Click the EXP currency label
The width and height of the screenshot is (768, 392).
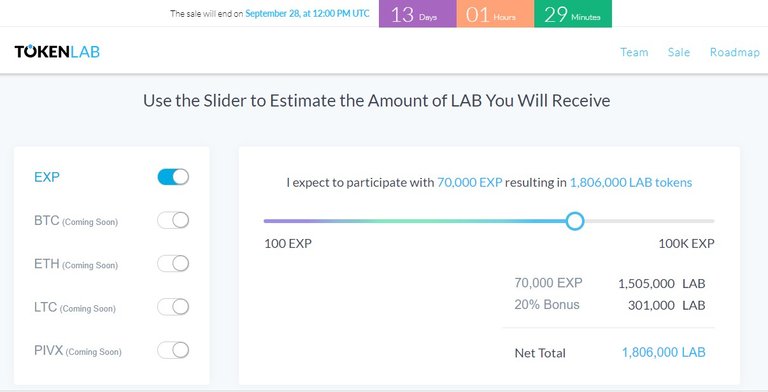pyautogui.click(x=47, y=177)
